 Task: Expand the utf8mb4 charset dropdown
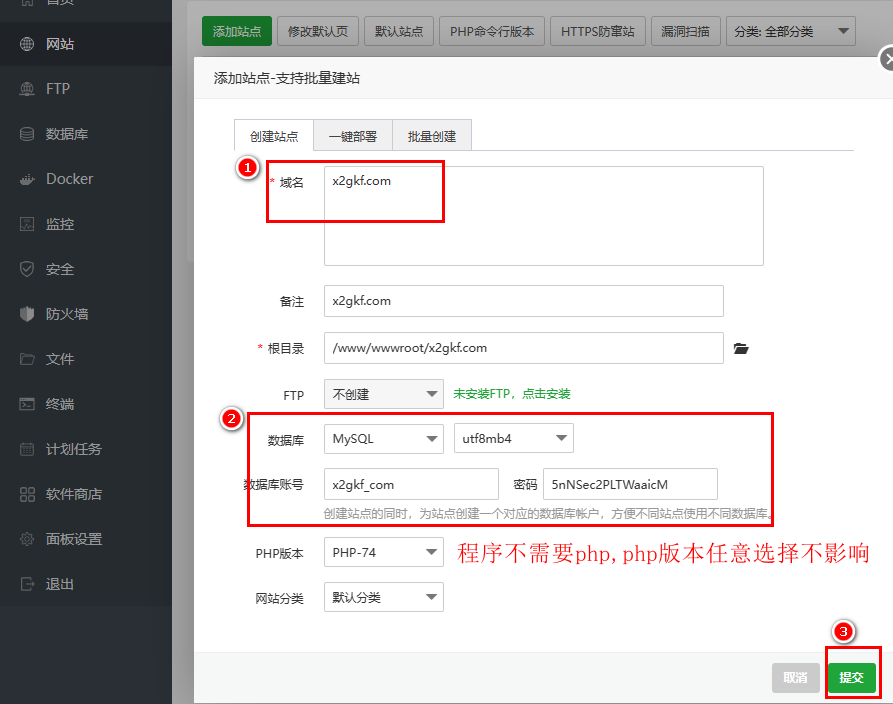(x=513, y=438)
